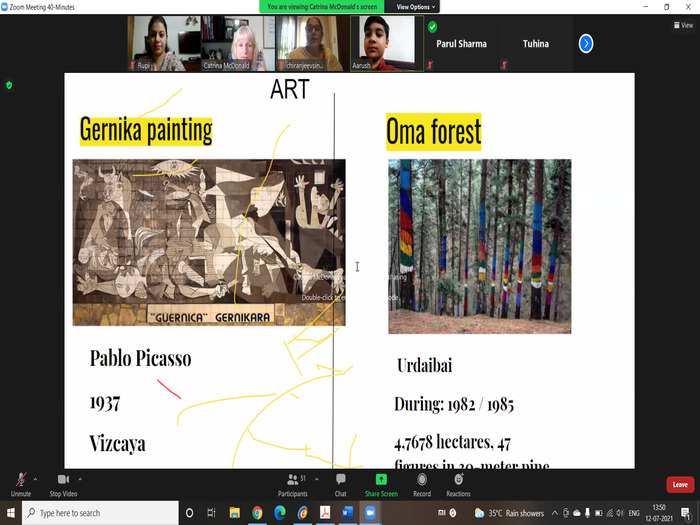700x525 pixels.
Task: Leave the meeting
Action: point(680,485)
